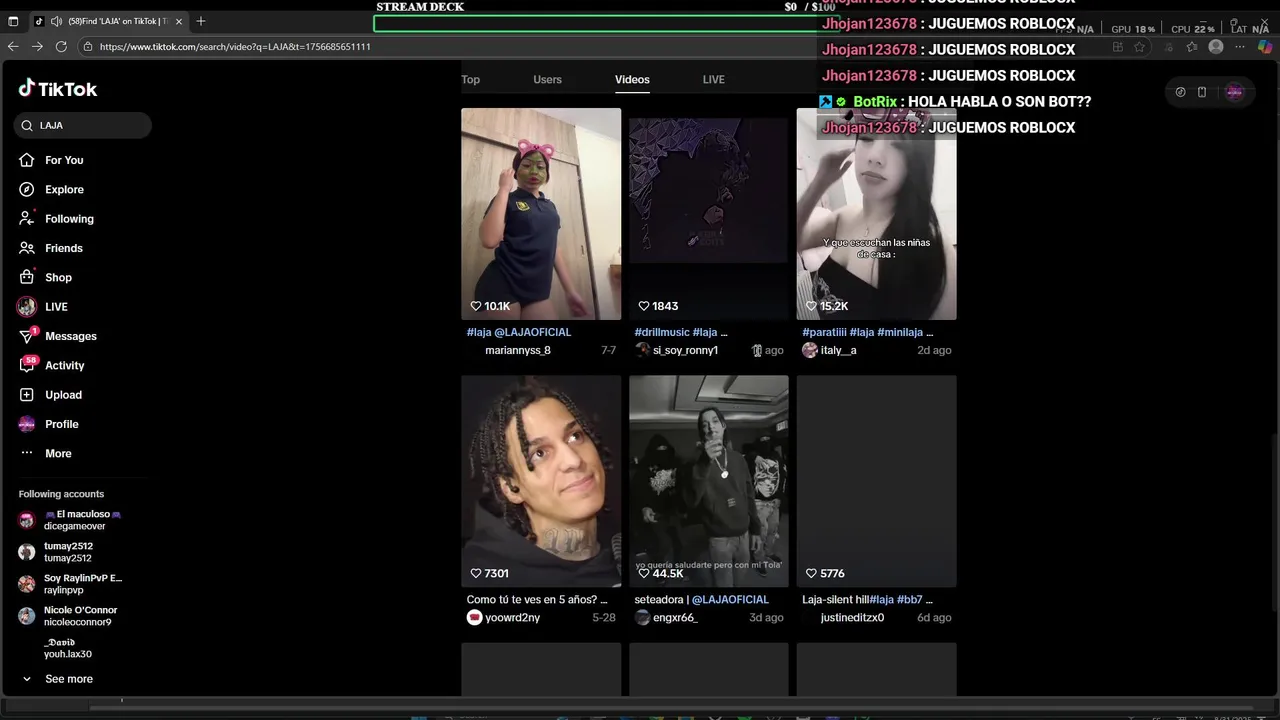
Task: Click the More three-dots icon
Action: [x=27, y=453]
